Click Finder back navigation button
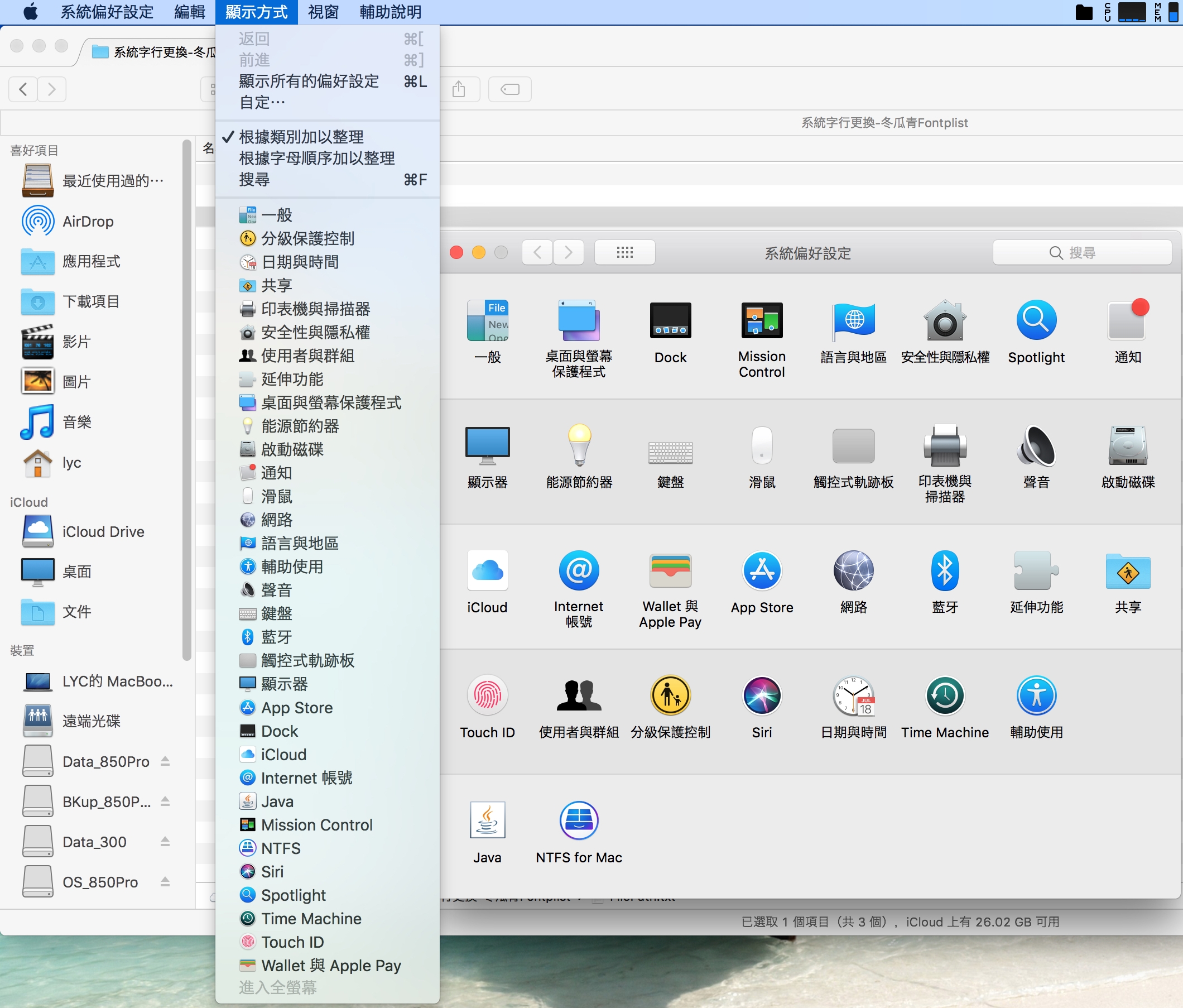 (x=23, y=89)
